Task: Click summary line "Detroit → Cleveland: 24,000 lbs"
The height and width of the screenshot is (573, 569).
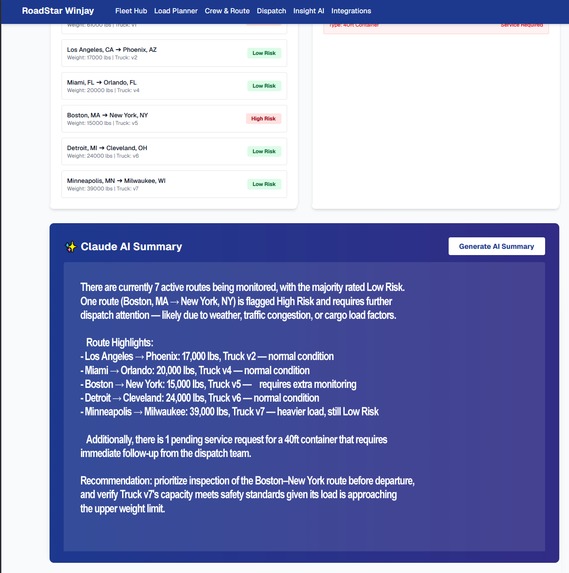Action: pos(200,398)
